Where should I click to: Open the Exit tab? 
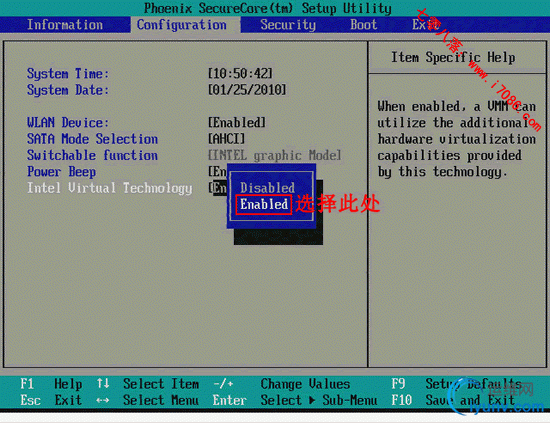click(425, 25)
